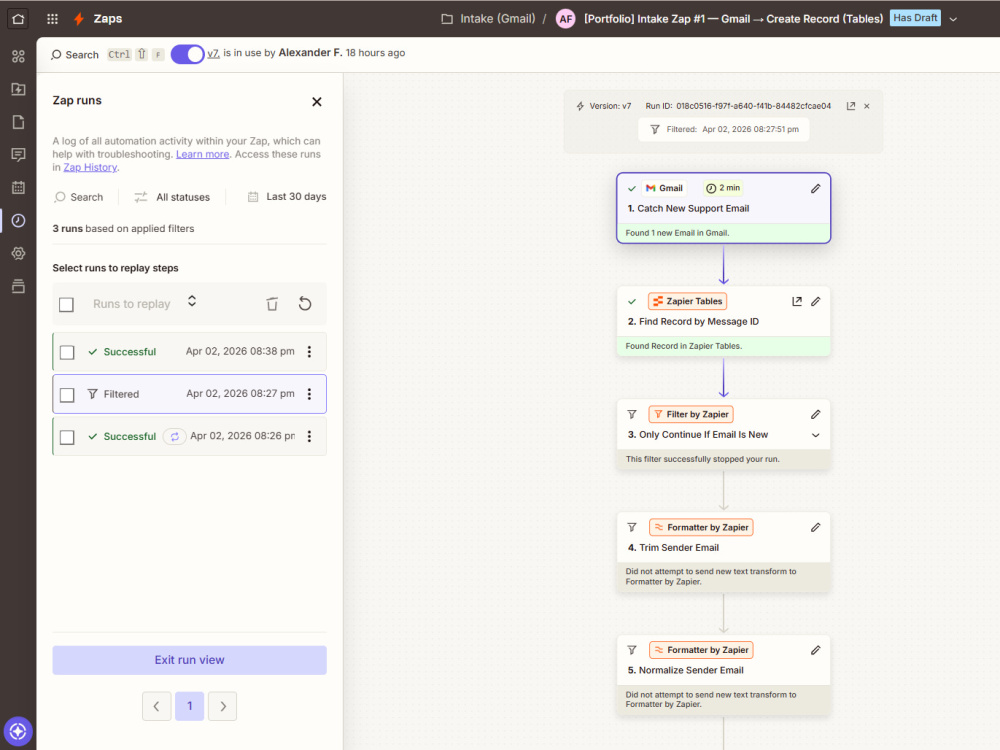Image resolution: width=1000 pixels, height=750 pixels.
Task: Click the Zapier Tables badge in step 2
Action: pyautogui.click(x=688, y=301)
